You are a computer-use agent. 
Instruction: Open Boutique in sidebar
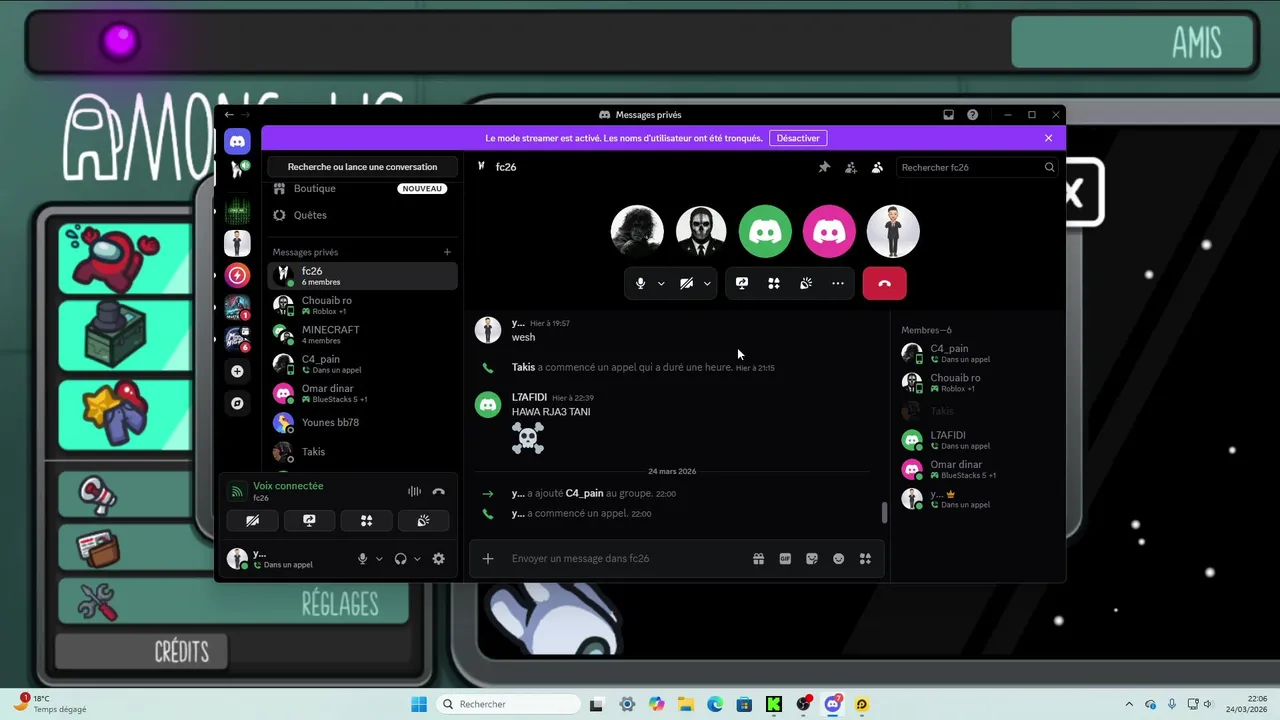point(362,188)
